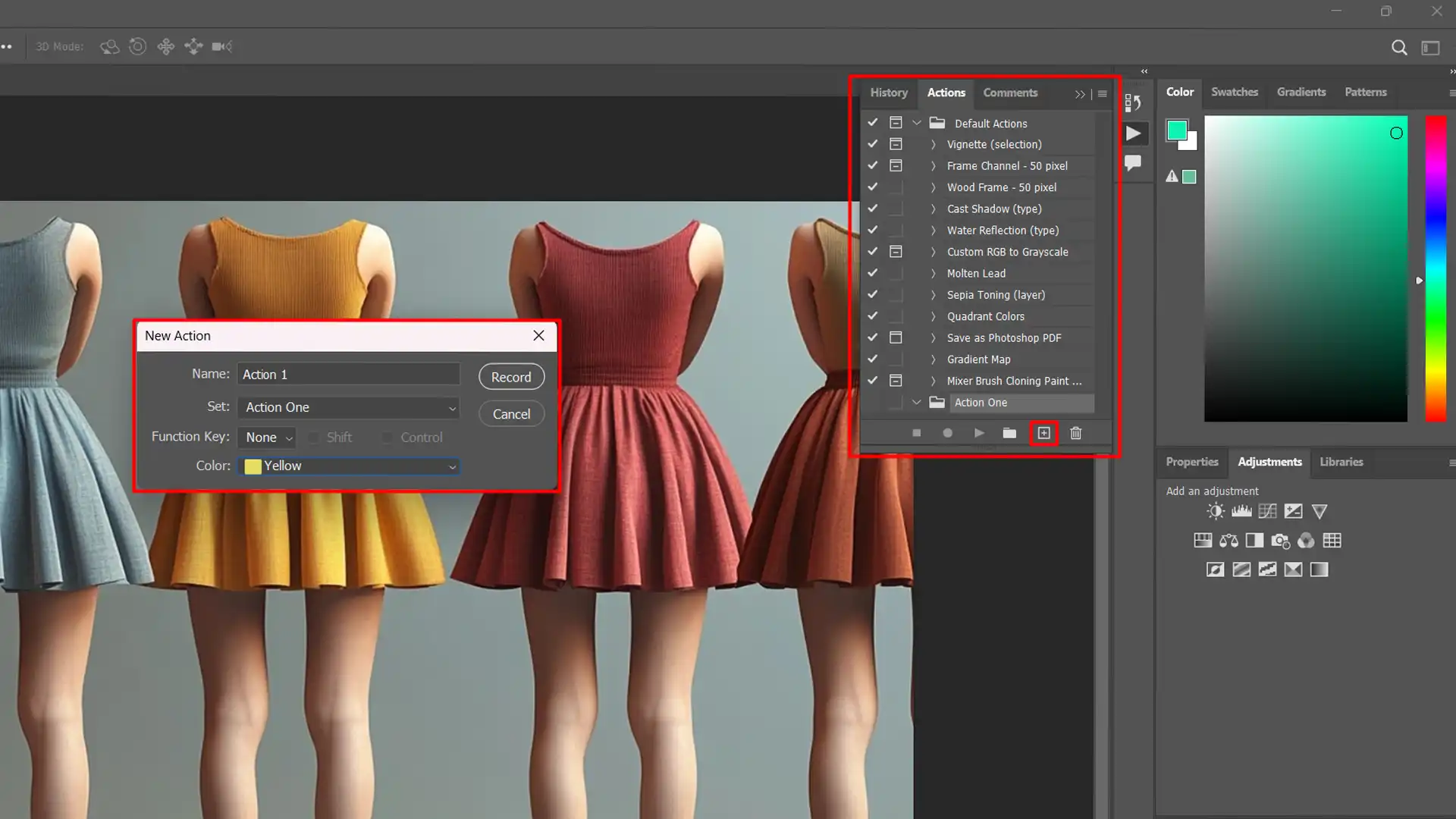Open the Function Key dropdown
Image resolution: width=1456 pixels, height=819 pixels.
267,438
